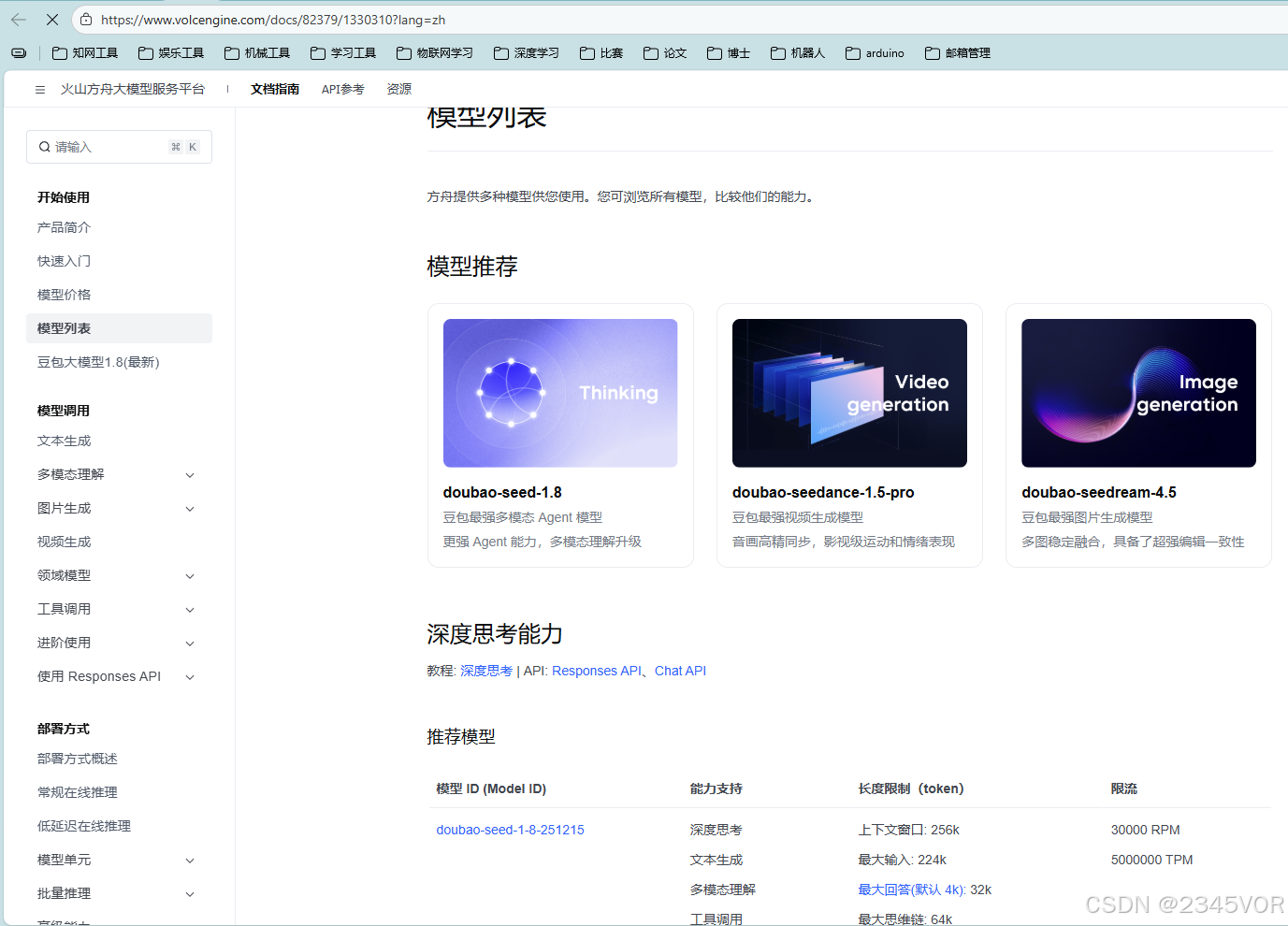Open the 娱乐工具 bookmark folder

171,53
